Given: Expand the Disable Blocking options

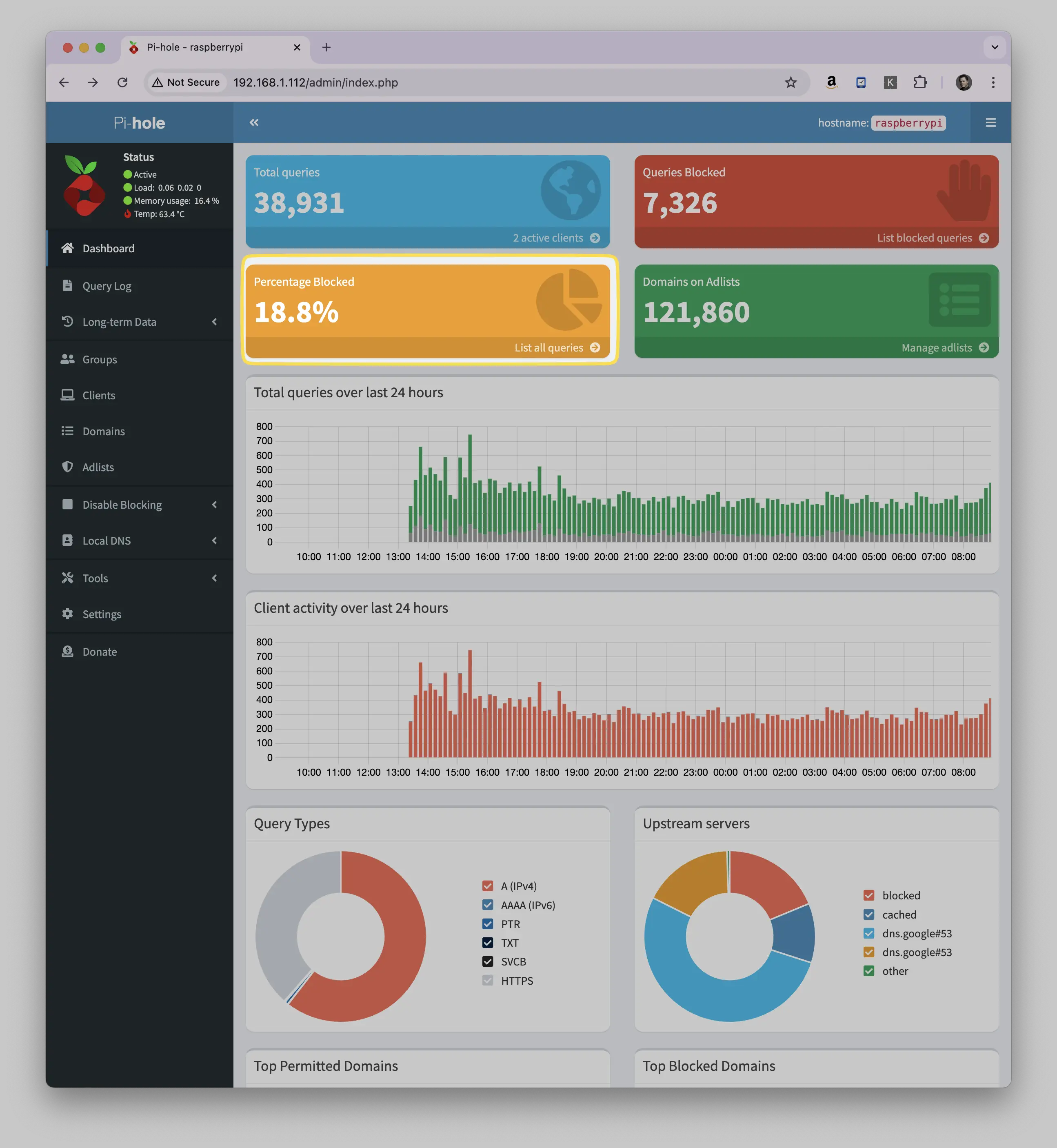Looking at the screenshot, I should (140, 505).
